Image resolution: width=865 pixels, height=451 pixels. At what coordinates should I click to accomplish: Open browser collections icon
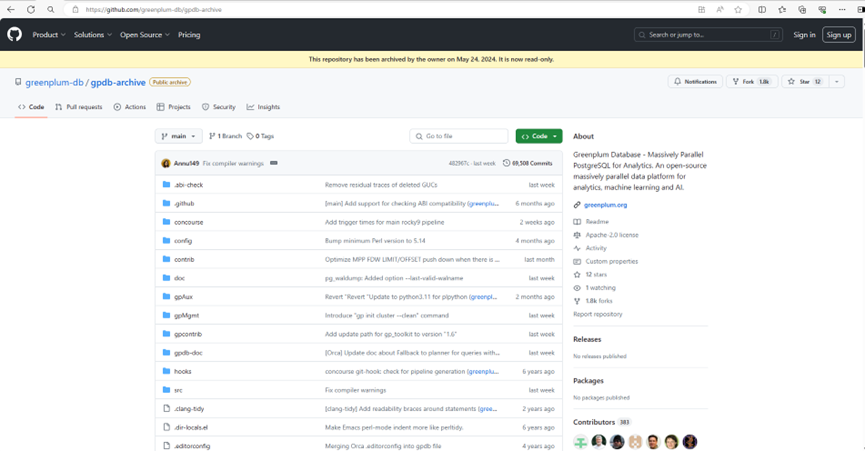click(x=802, y=9)
